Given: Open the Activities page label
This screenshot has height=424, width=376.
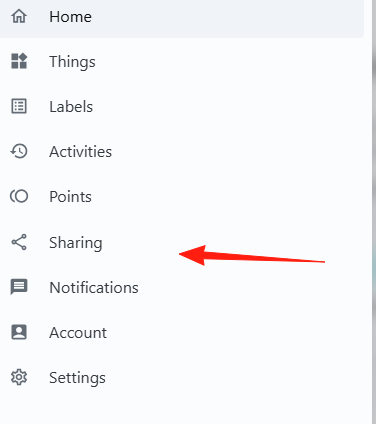Looking at the screenshot, I should [80, 152].
